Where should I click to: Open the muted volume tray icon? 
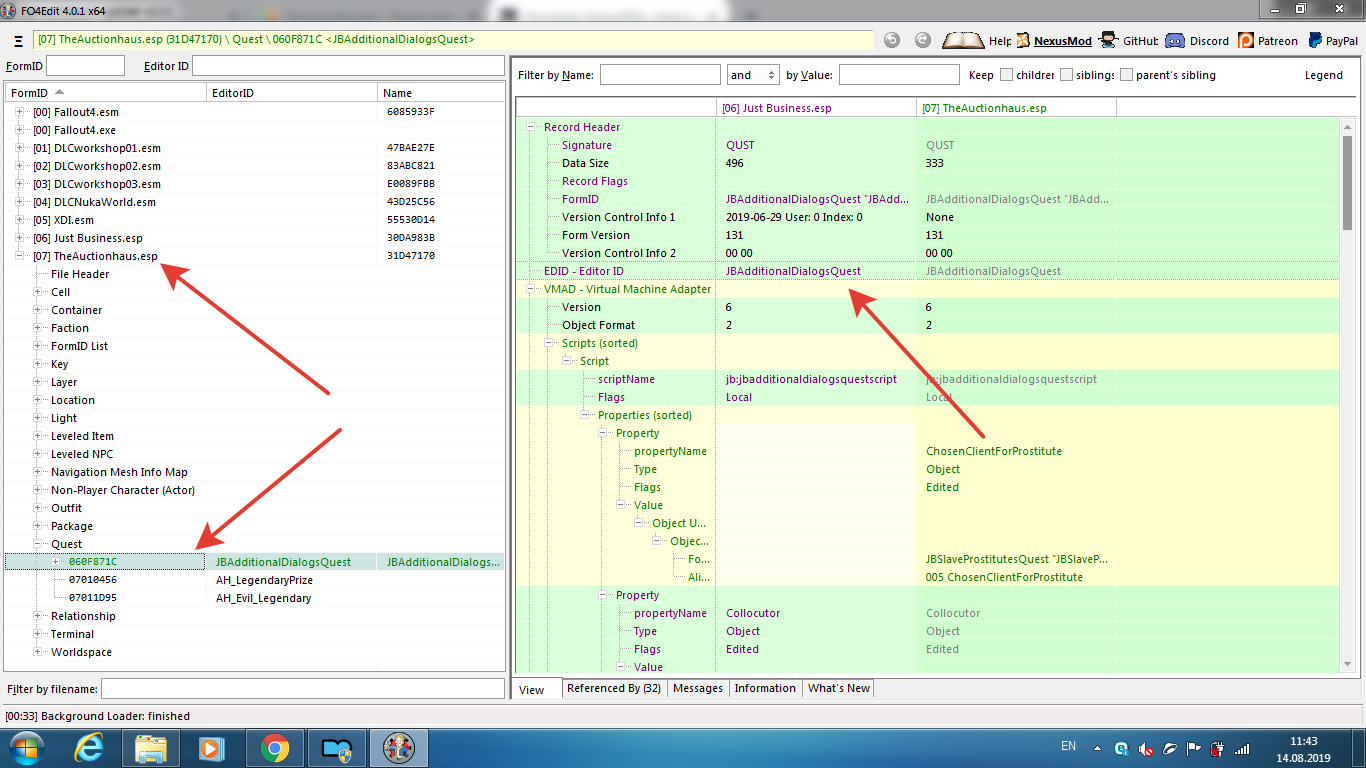(x=1147, y=748)
